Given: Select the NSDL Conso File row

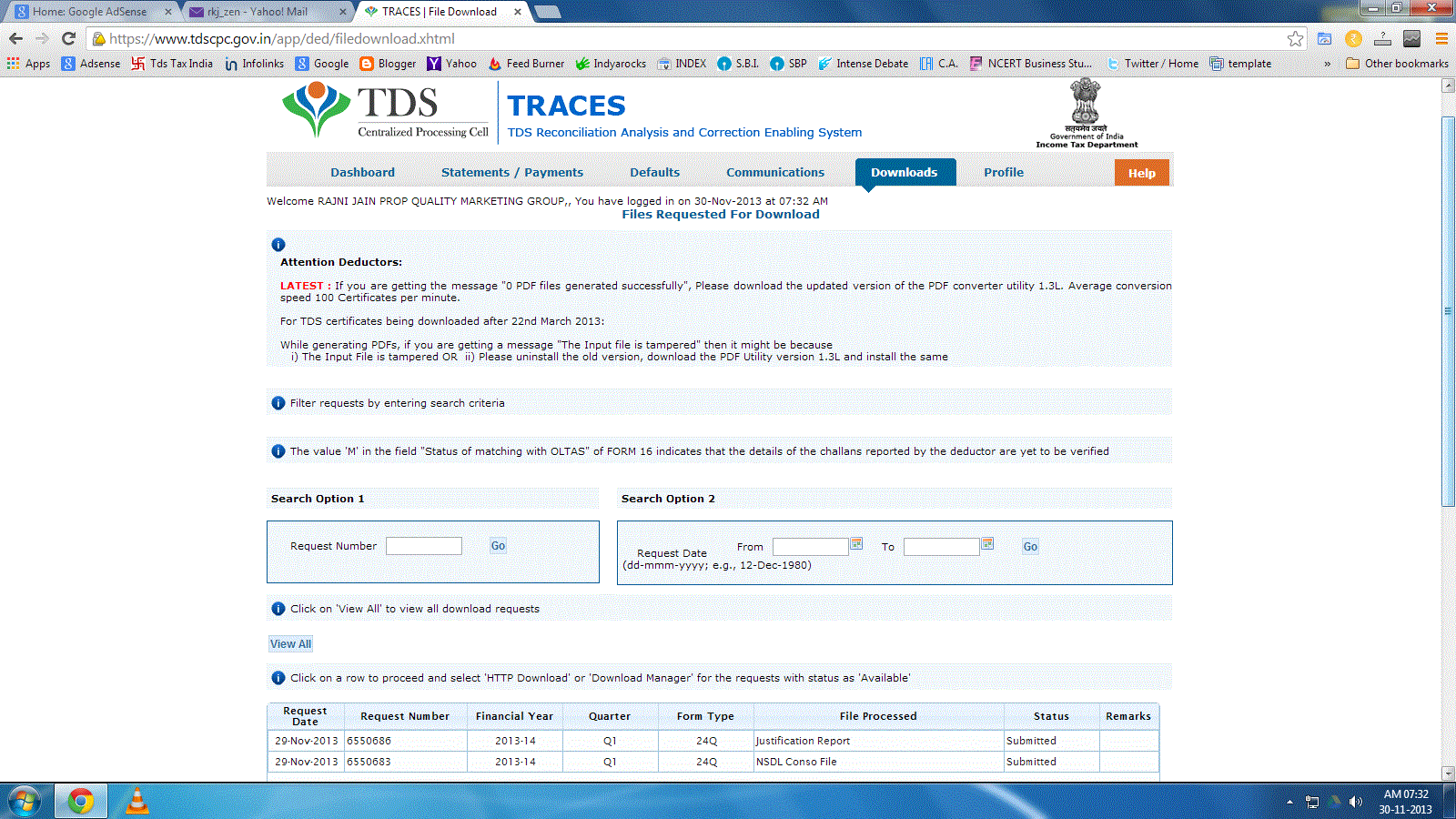Looking at the screenshot, I should click(x=713, y=762).
